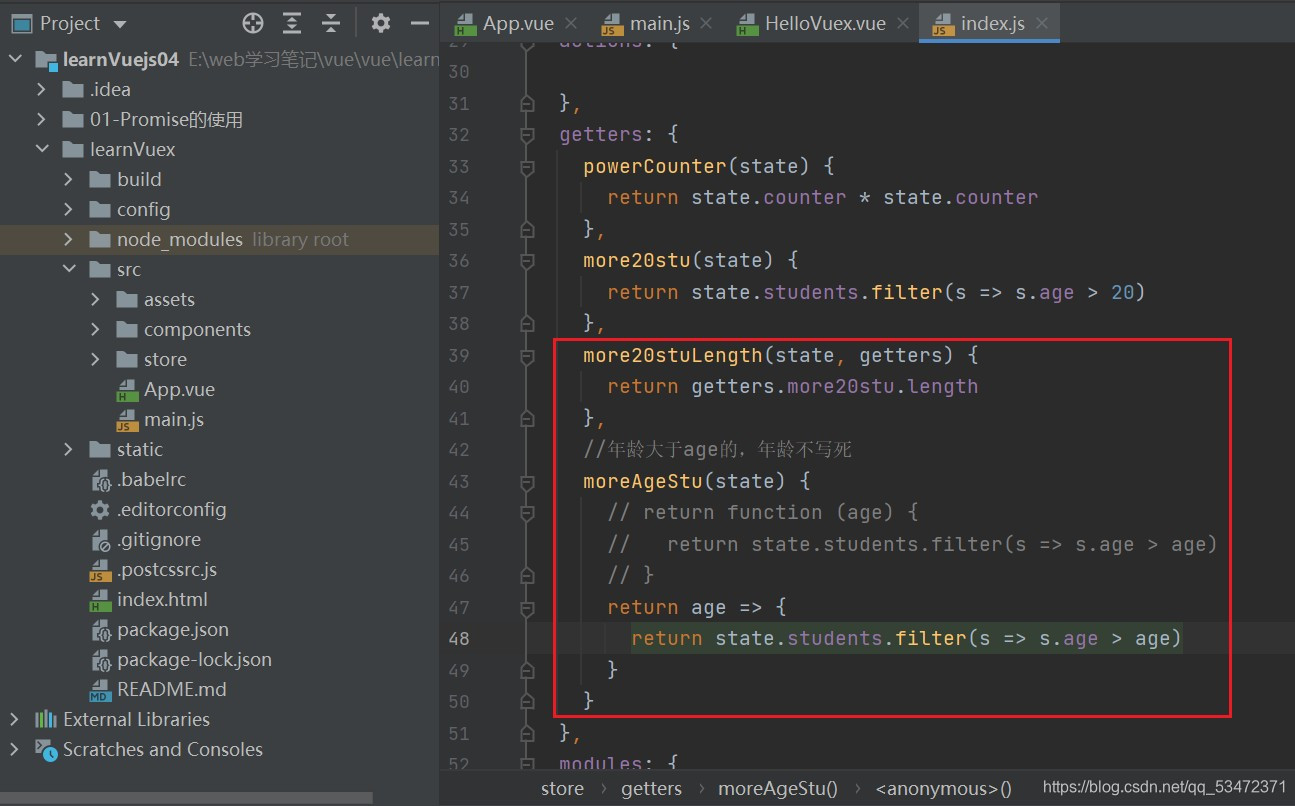Click the Select Opened File locate icon
Image resolution: width=1295 pixels, height=806 pixels.
click(x=254, y=23)
